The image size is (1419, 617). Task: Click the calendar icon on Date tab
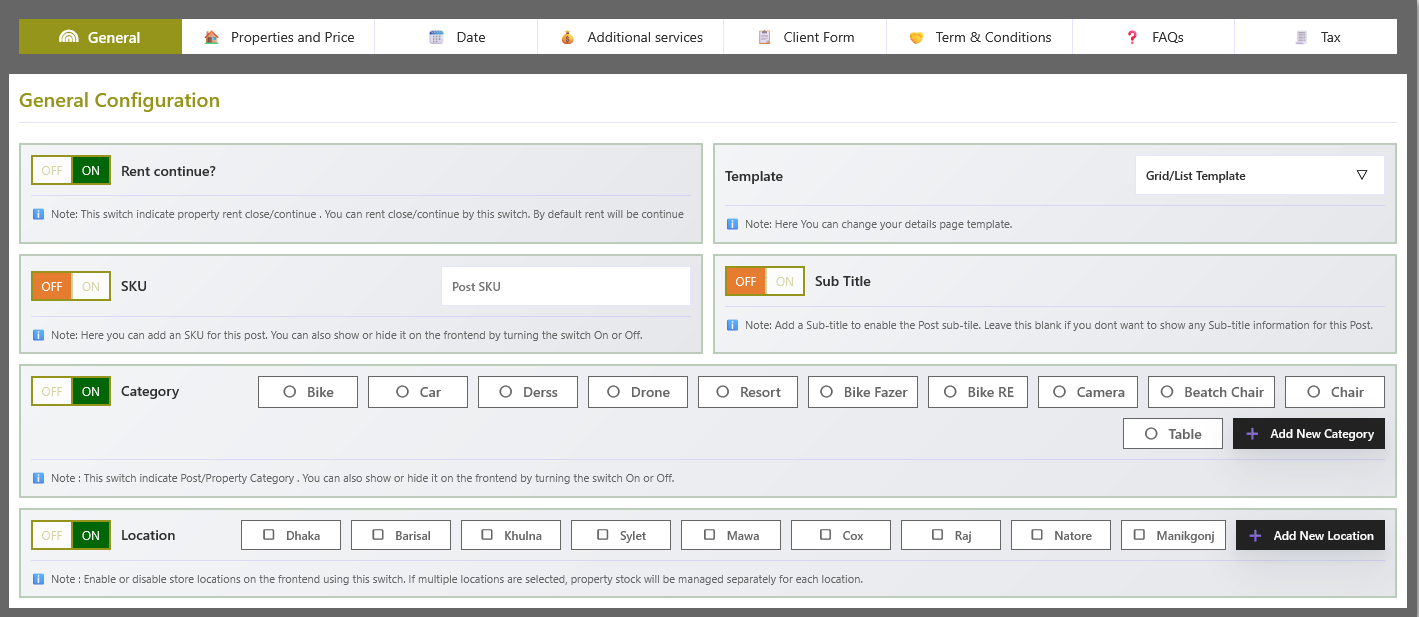point(436,37)
